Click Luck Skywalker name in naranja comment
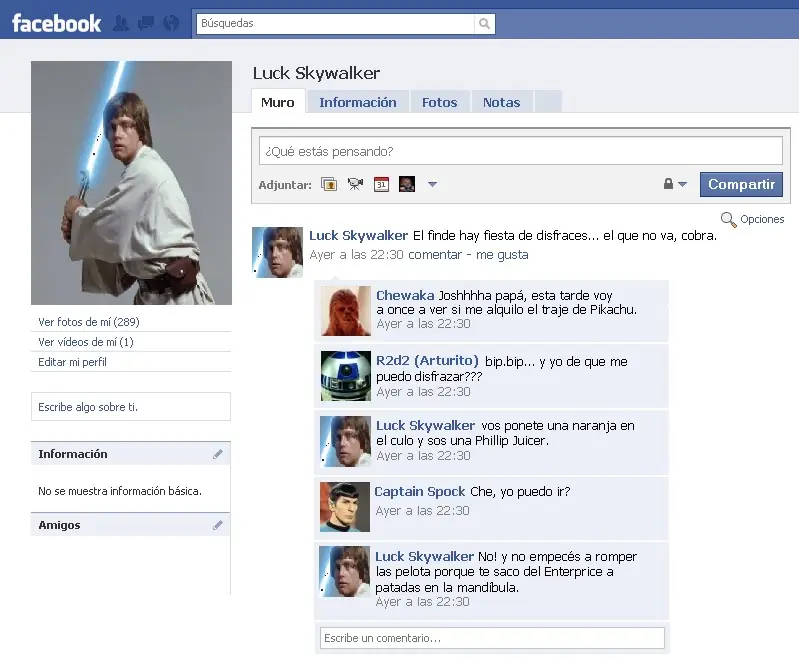The image size is (799, 667). click(x=425, y=425)
